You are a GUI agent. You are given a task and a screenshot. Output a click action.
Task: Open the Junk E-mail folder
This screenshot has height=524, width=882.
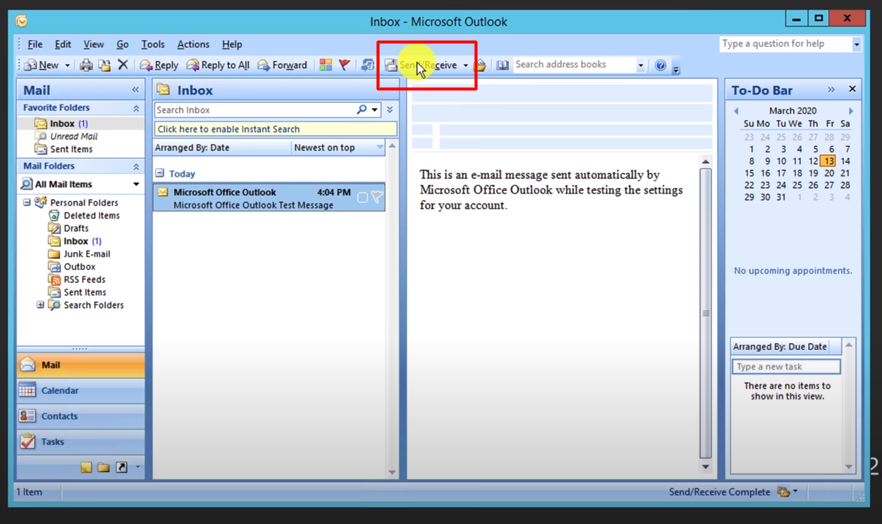coord(79,254)
